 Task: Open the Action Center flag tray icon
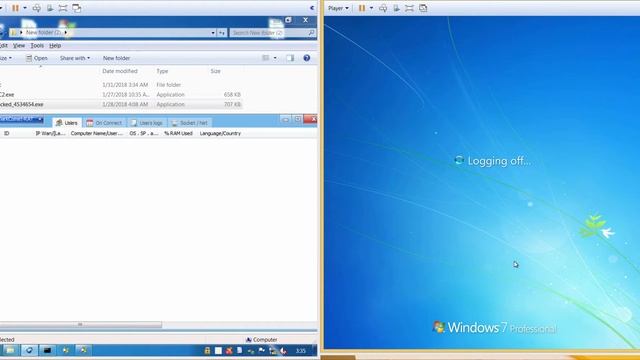click(x=262, y=351)
